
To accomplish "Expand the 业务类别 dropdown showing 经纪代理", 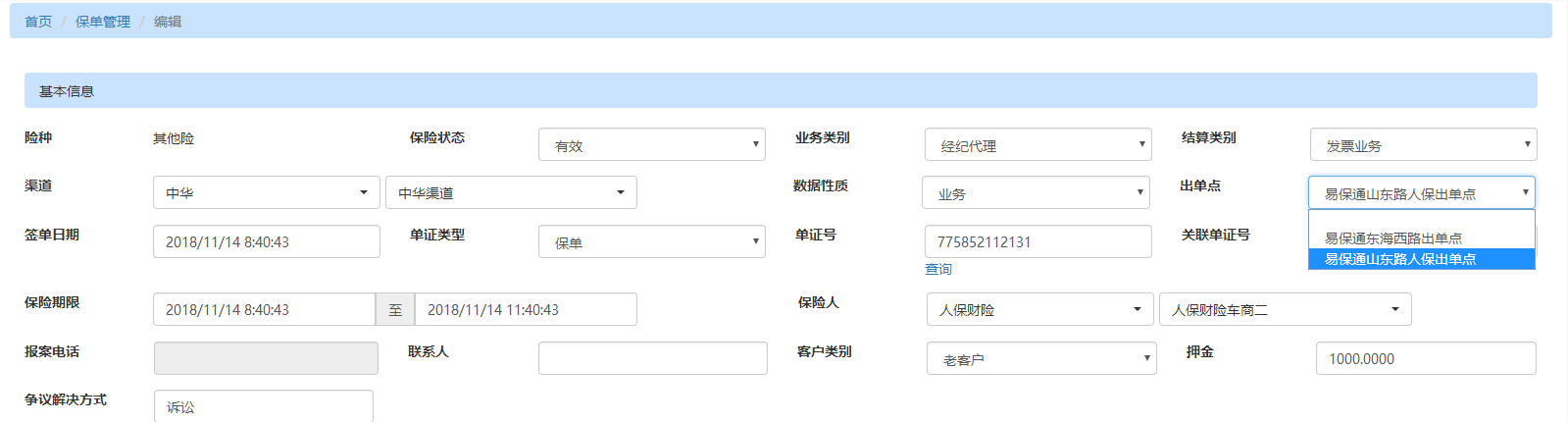I will click(x=1037, y=145).
